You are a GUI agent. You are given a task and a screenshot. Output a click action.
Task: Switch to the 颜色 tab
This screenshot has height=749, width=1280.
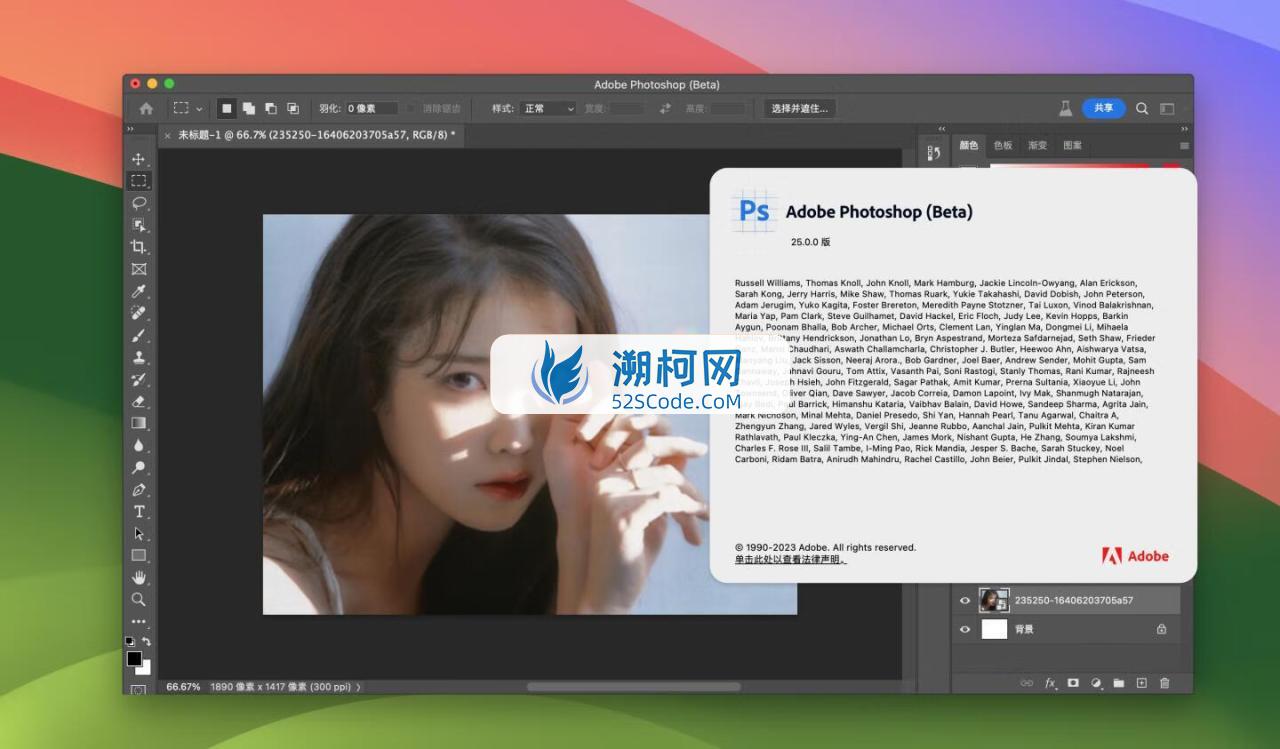point(969,145)
